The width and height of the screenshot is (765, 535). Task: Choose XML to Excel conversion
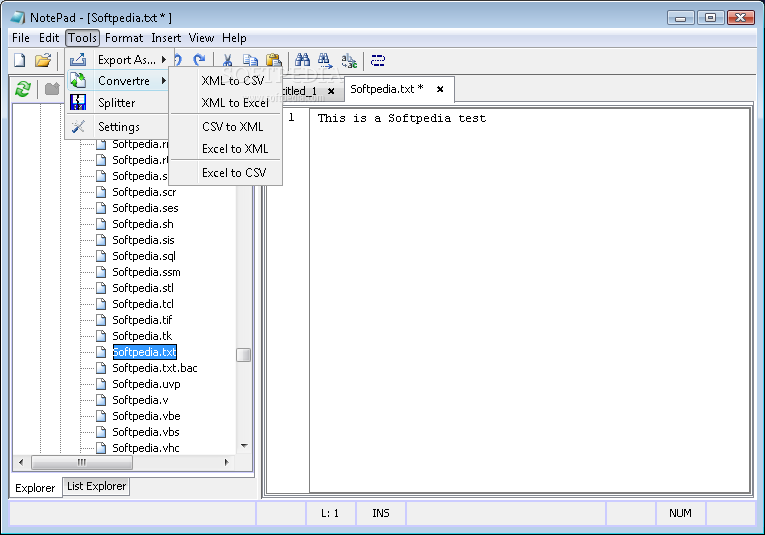[226, 102]
